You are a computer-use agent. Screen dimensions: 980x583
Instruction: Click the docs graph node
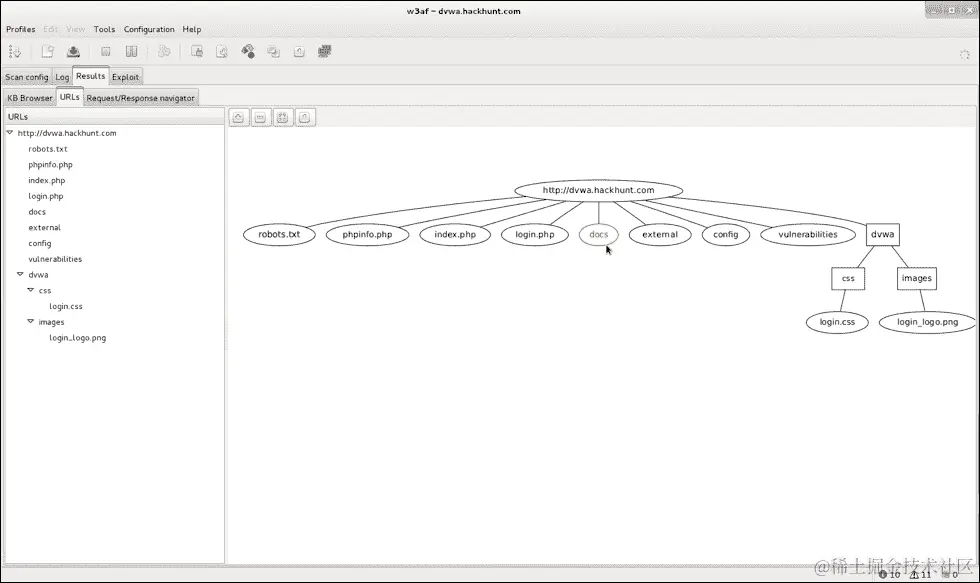point(598,234)
